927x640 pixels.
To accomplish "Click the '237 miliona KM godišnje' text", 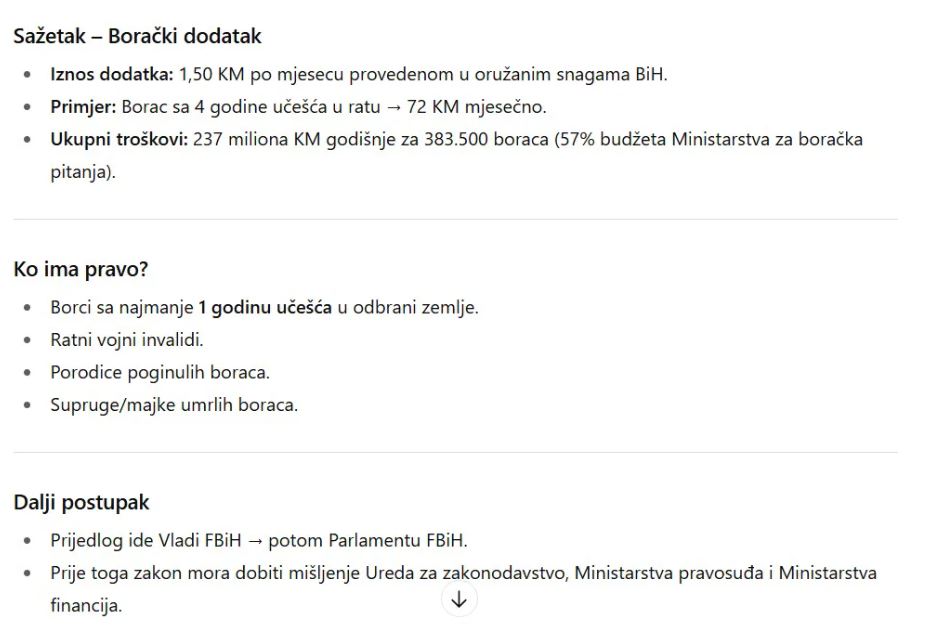I will [x=282, y=139].
